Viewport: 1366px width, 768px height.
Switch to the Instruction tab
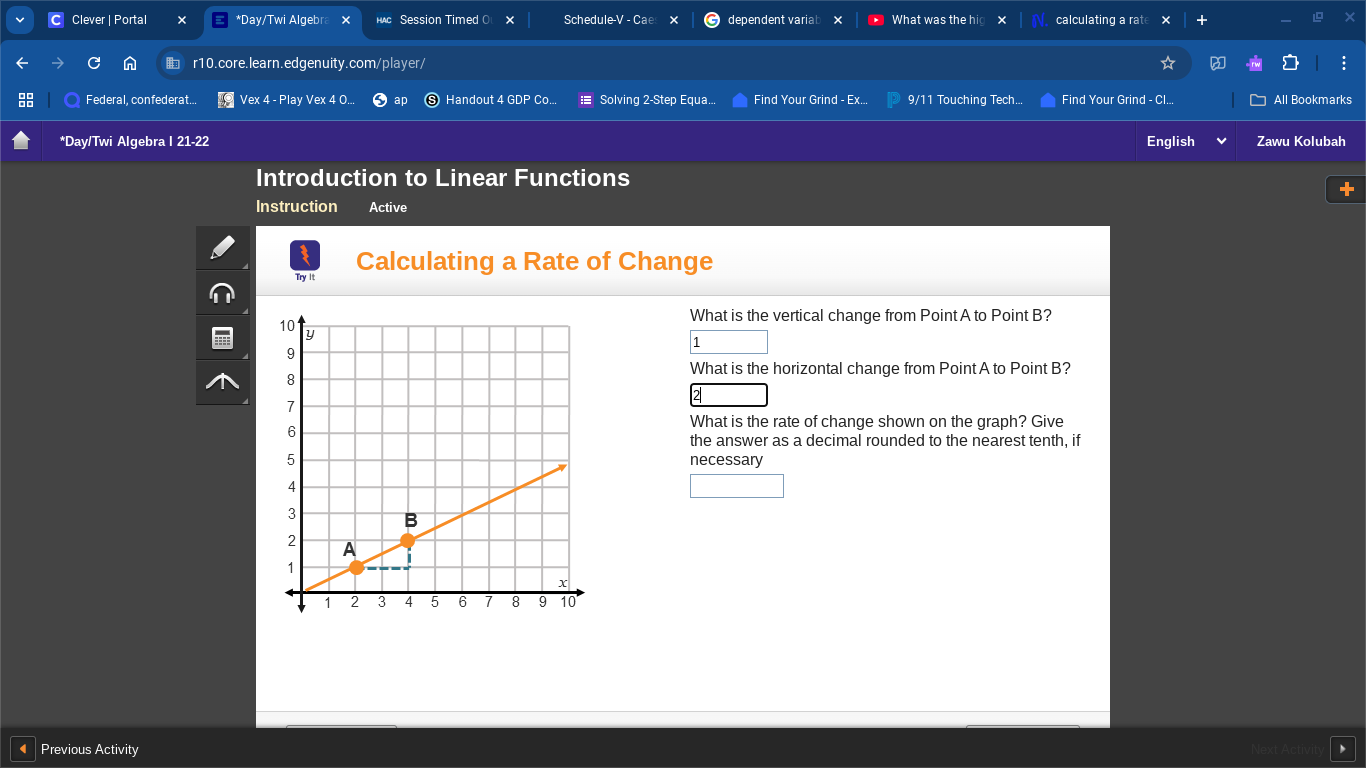(x=296, y=207)
